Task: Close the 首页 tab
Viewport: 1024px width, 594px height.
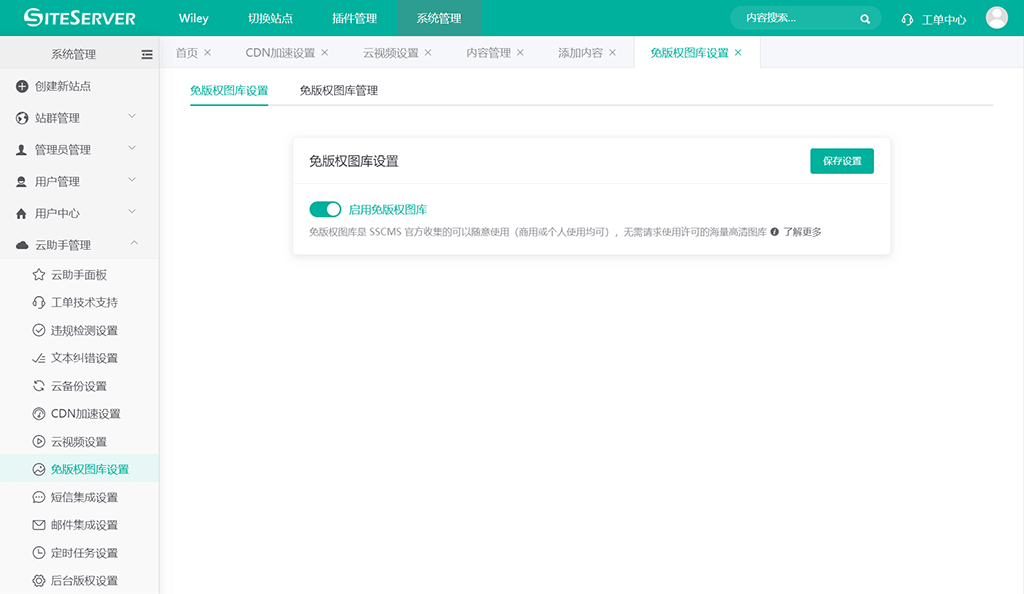Action: tap(208, 53)
